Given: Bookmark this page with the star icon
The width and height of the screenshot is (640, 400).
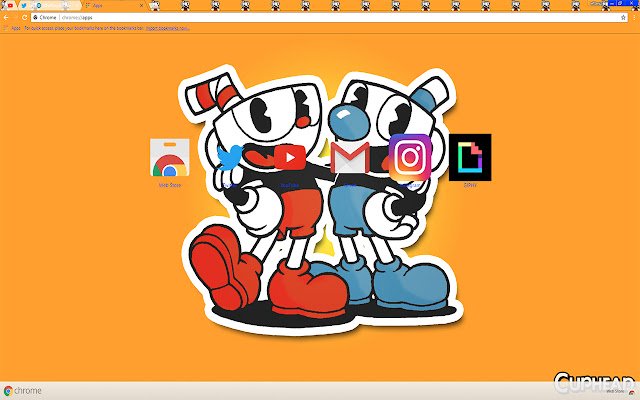Looking at the screenshot, I should (623, 18).
